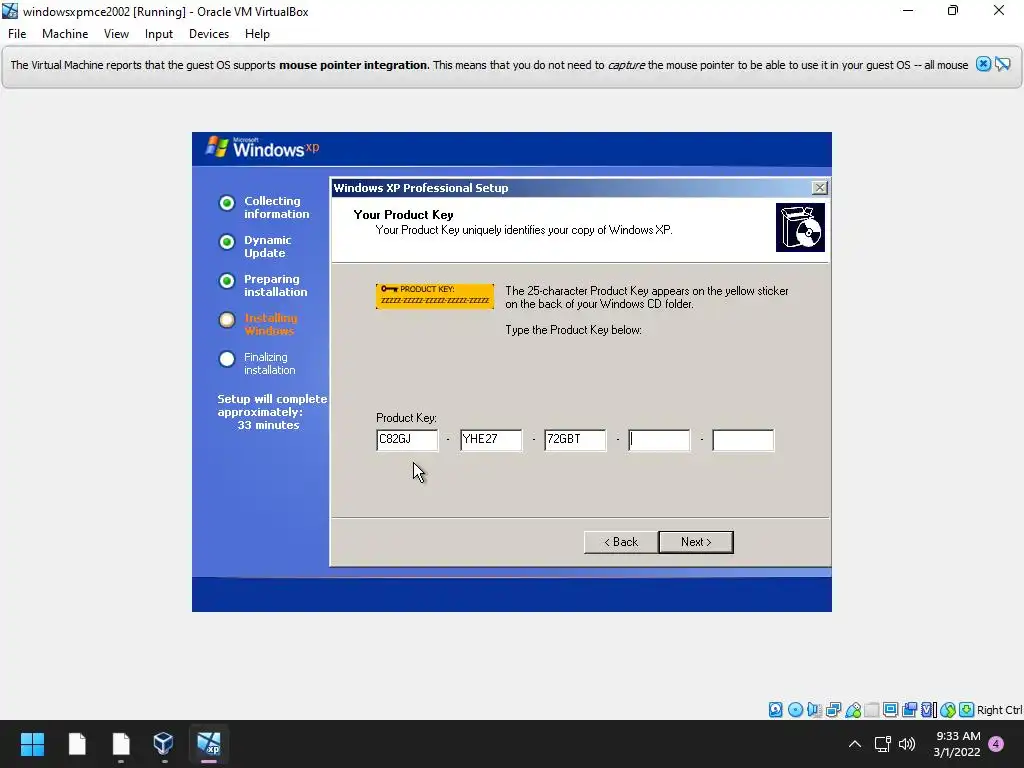Close the Windows XP Professional Setup dialog
This screenshot has height=768, width=1024.
click(820, 188)
